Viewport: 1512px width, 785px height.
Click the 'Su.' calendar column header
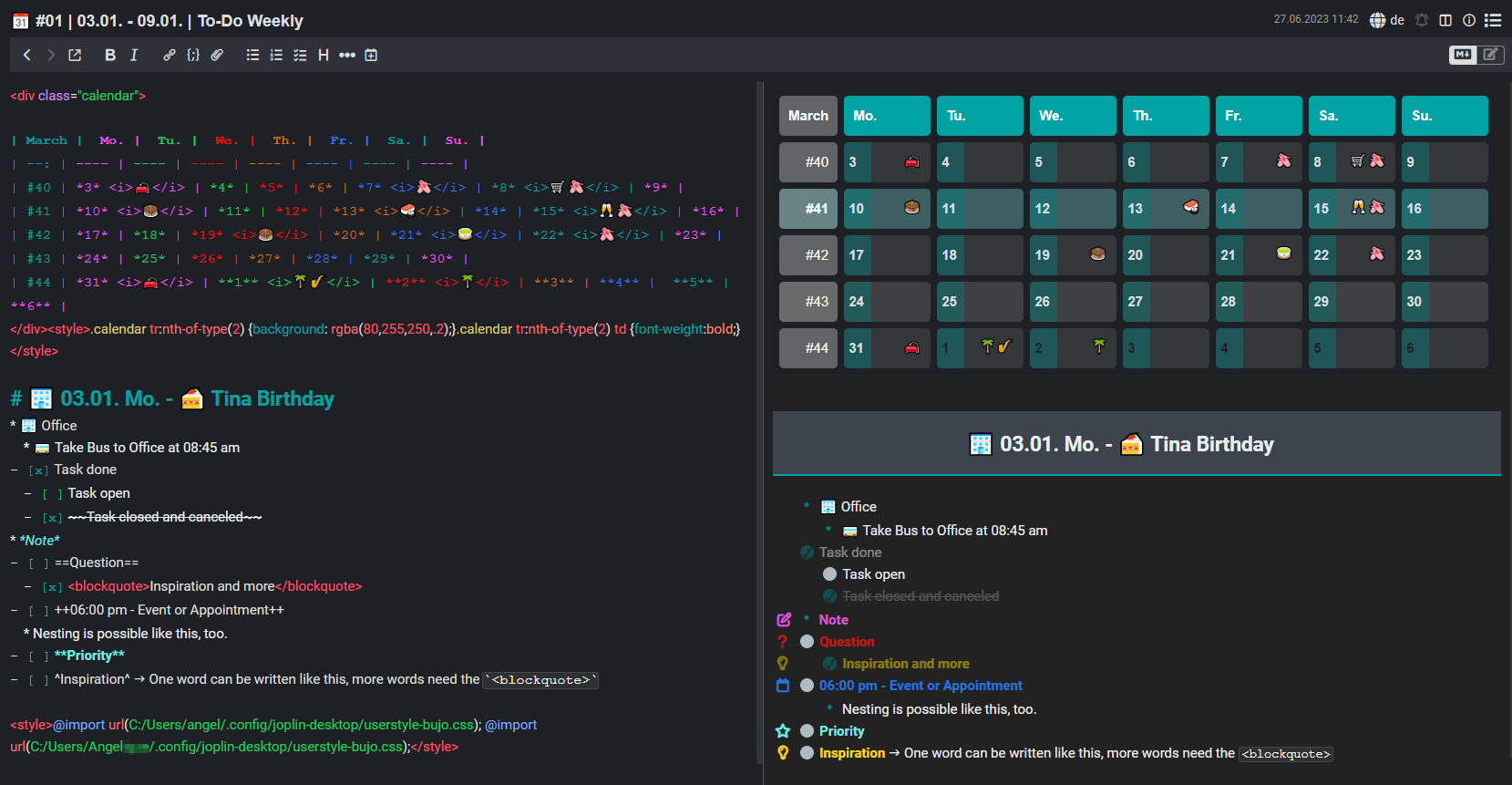pos(1445,116)
